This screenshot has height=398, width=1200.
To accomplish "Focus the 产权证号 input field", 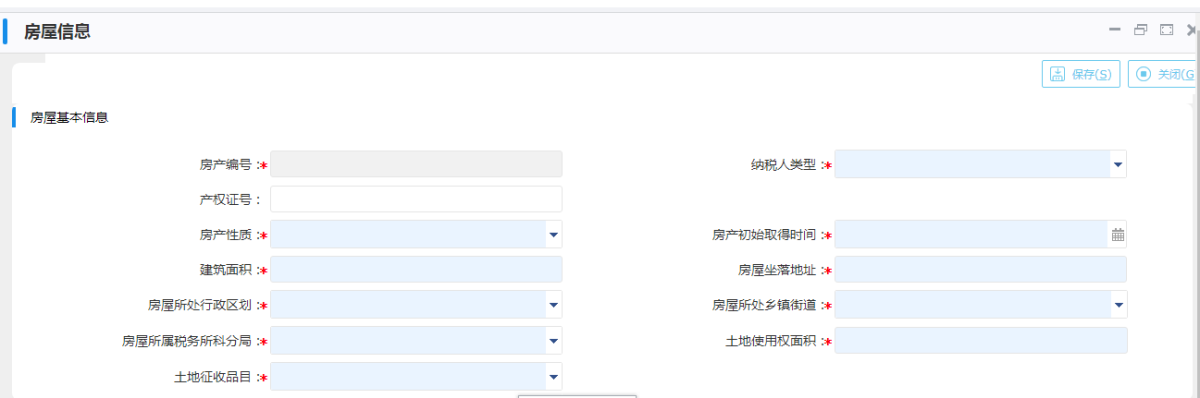I will click(x=416, y=199).
